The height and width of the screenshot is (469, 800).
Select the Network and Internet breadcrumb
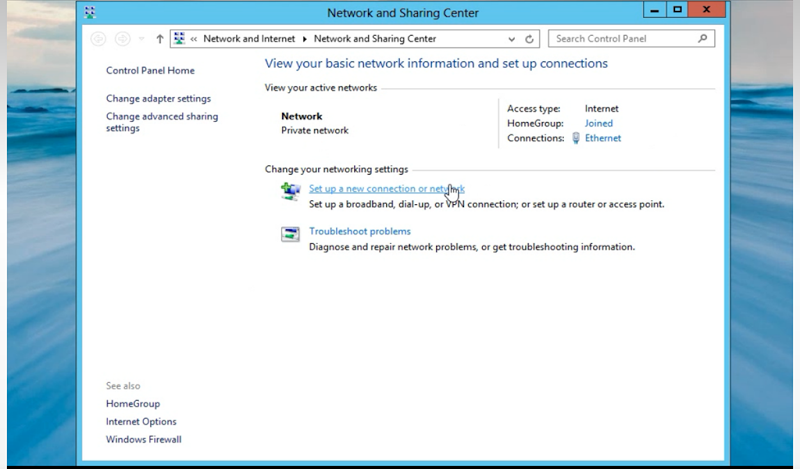tap(249, 39)
